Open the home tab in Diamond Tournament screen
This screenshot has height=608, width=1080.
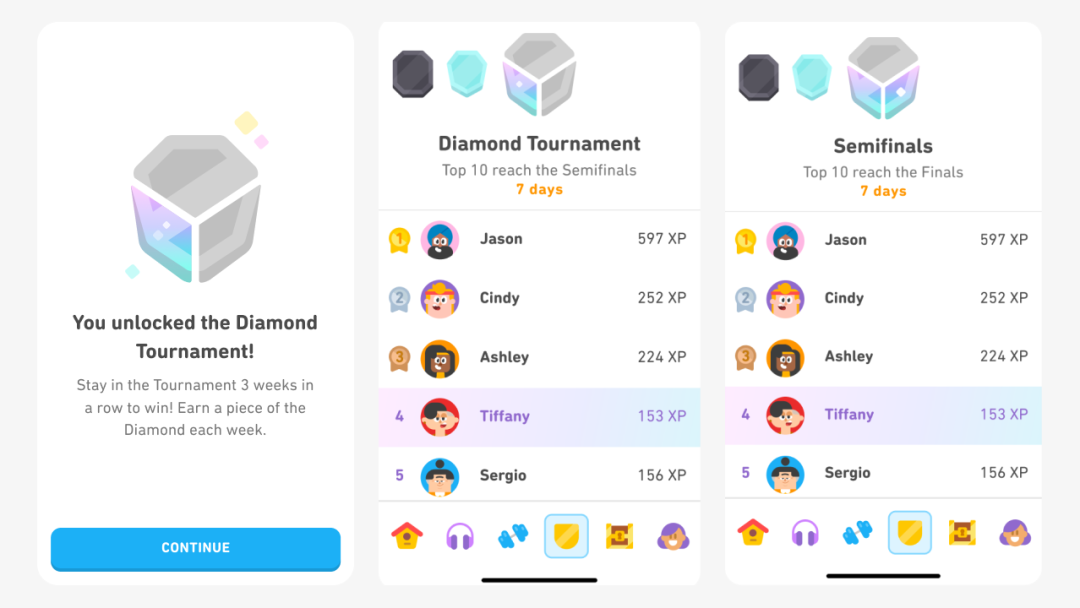point(407,536)
